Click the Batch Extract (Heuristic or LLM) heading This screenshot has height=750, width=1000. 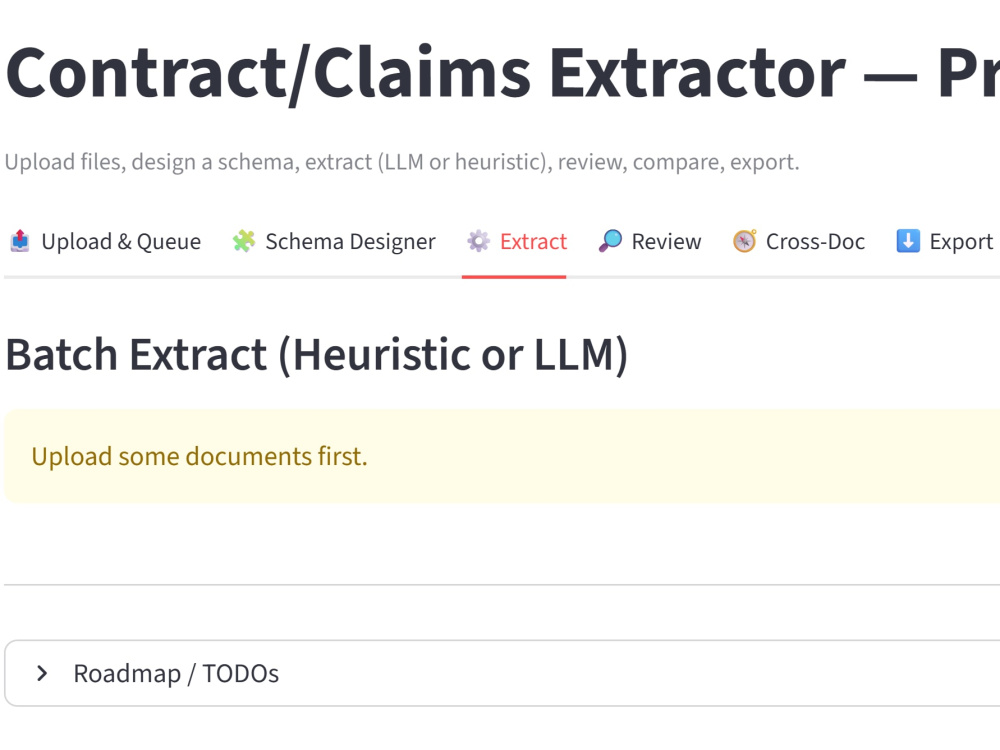(x=317, y=355)
